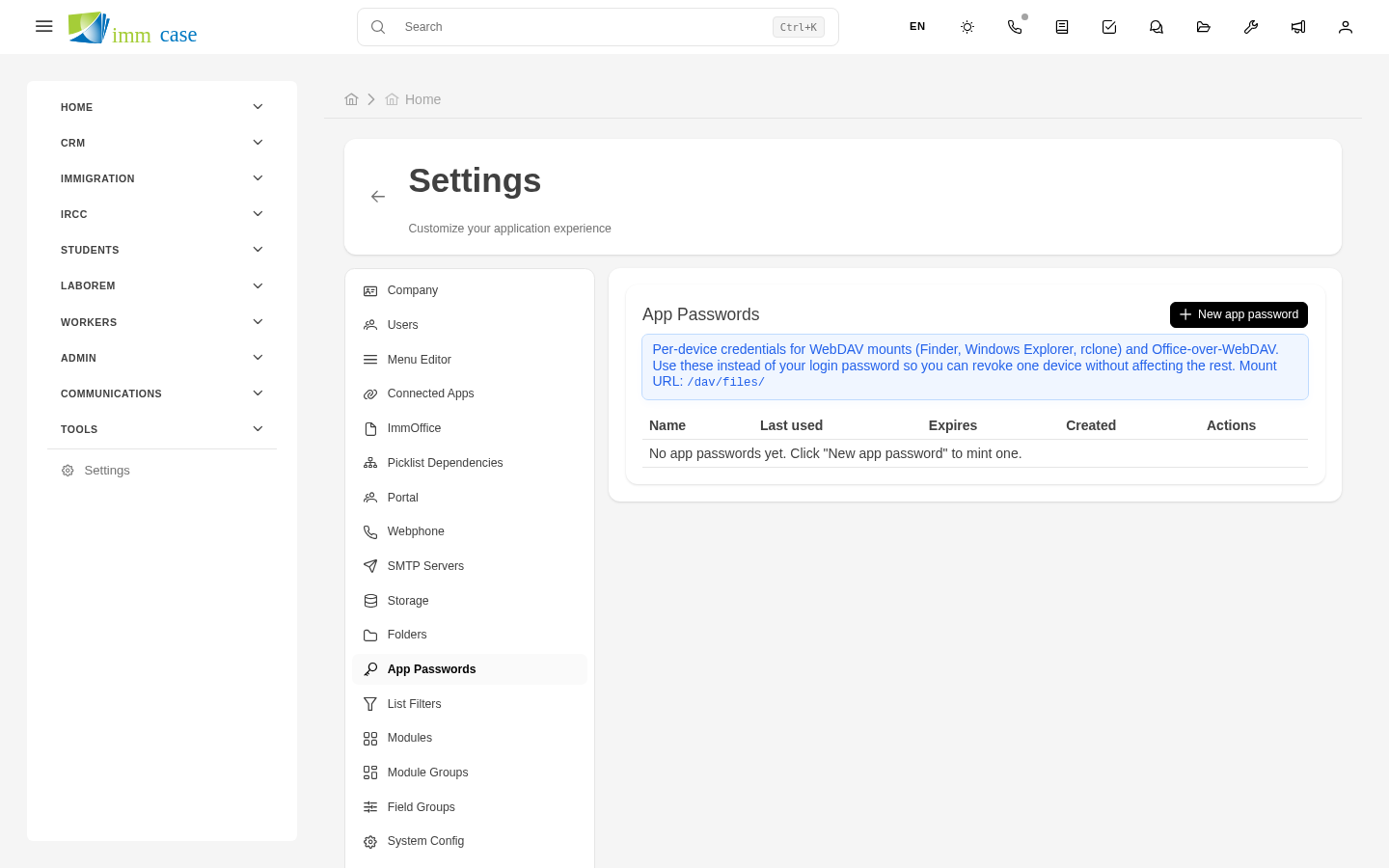Screen dimensions: 1389x868
Task: Click the List Filters funnel icon
Action: click(x=370, y=704)
